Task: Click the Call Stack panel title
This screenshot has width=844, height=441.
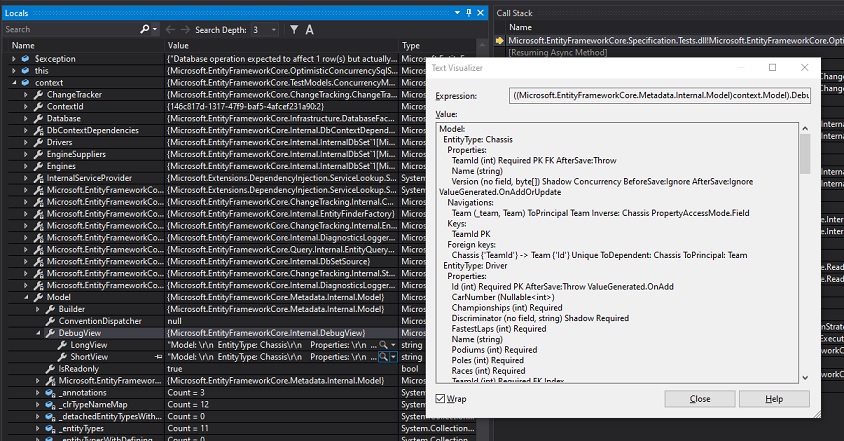Action: click(x=514, y=13)
